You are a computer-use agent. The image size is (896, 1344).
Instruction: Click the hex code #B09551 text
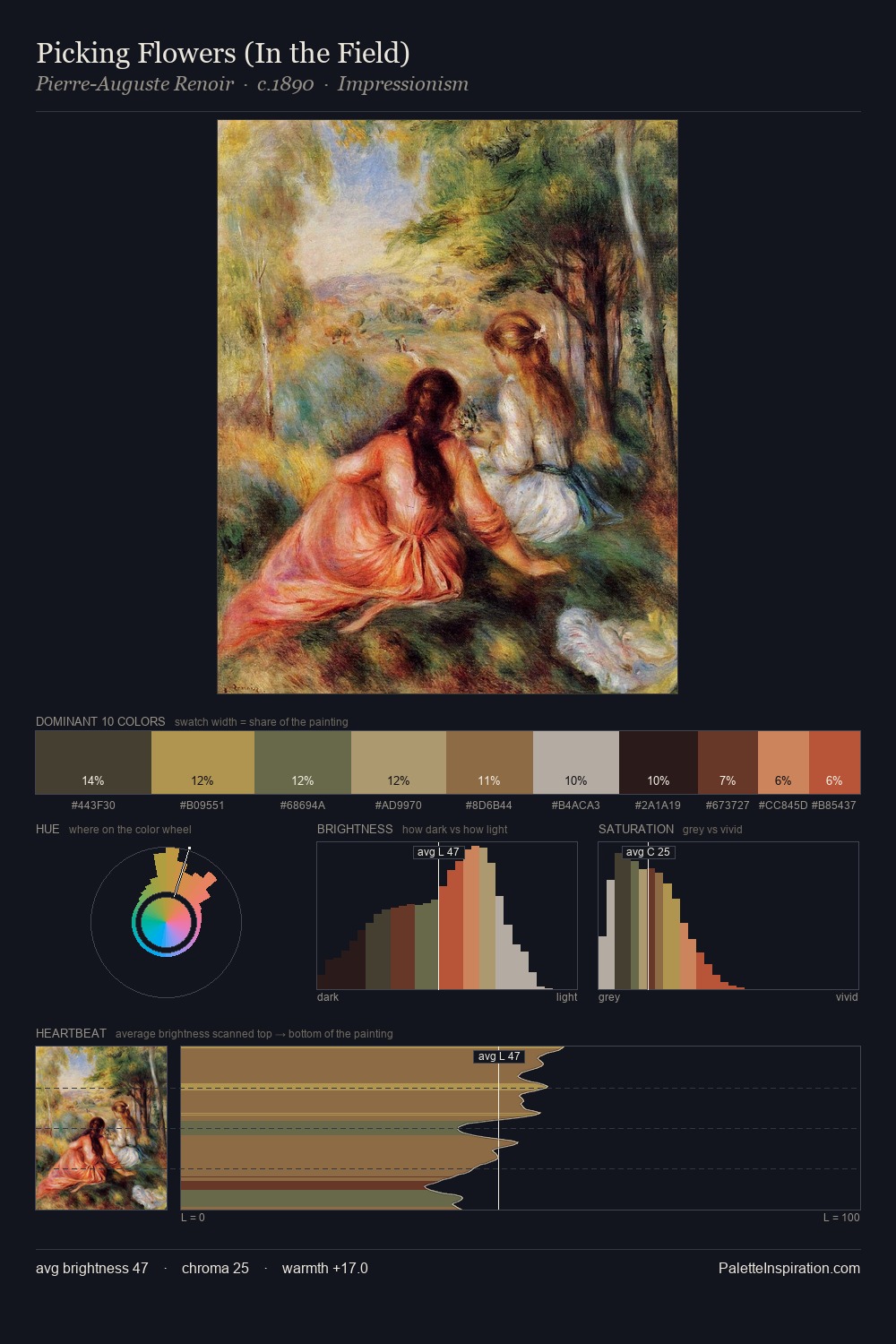coord(202,806)
